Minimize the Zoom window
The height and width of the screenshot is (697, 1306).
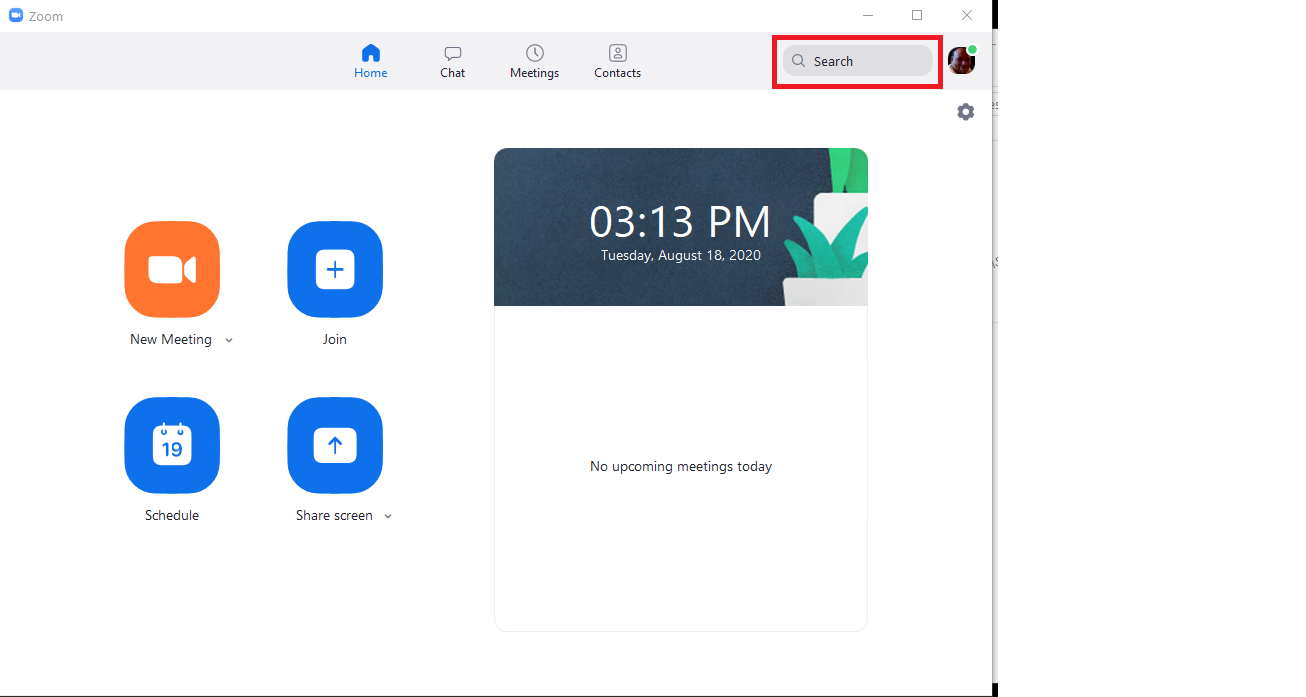pos(868,15)
